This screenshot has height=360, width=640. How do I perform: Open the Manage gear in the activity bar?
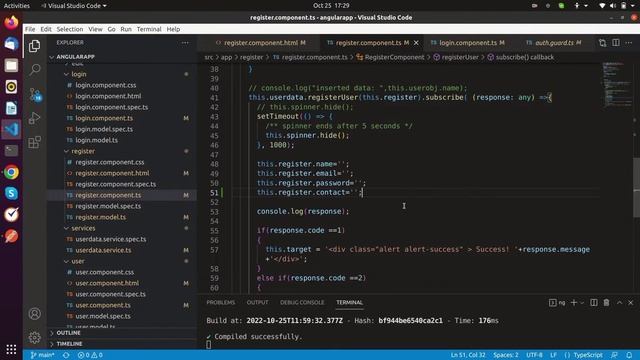tap(35, 337)
